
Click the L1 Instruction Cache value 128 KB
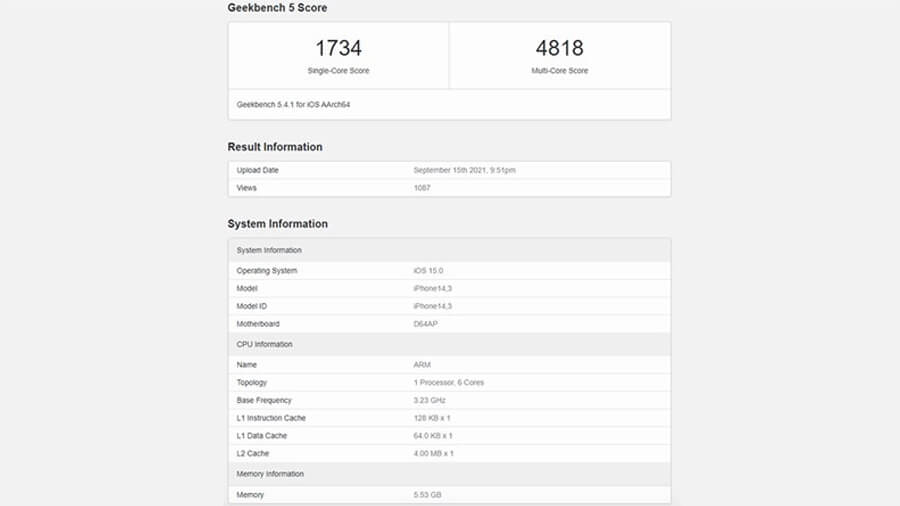433,418
